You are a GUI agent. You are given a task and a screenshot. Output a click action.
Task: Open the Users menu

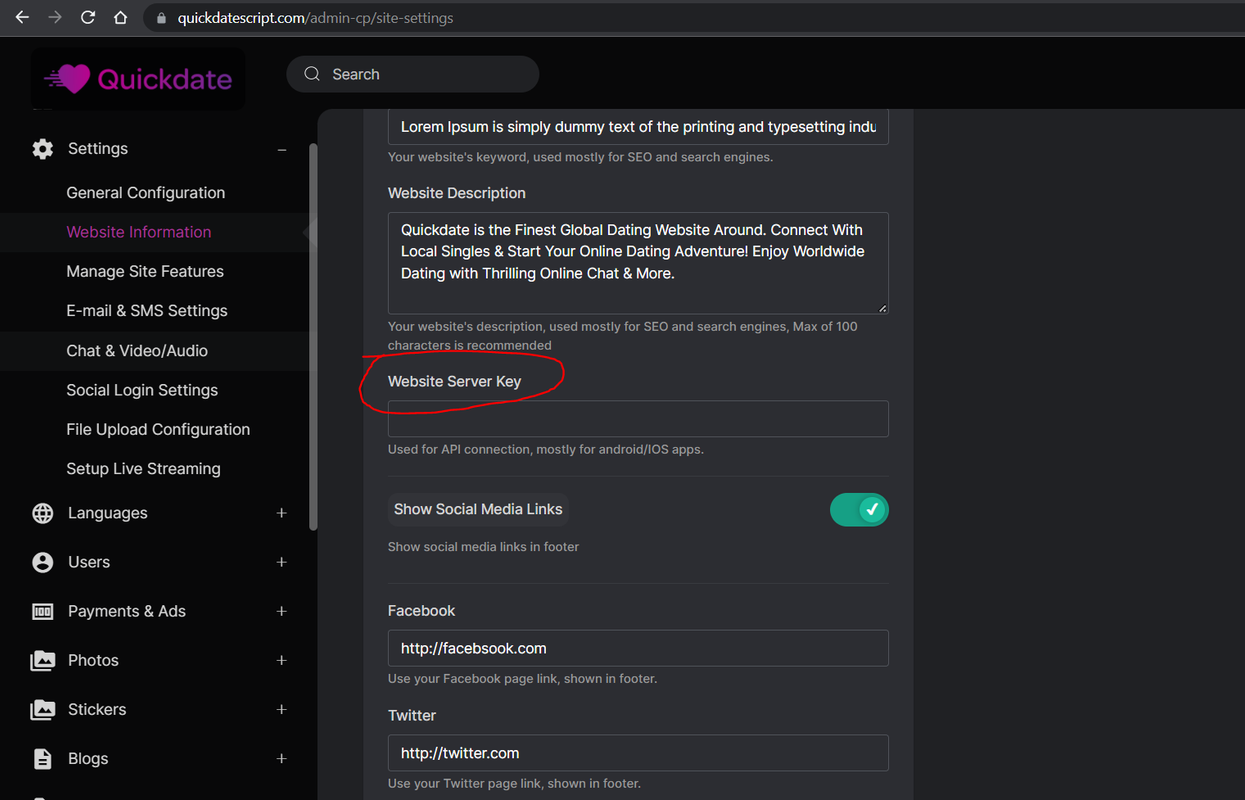[x=89, y=562]
